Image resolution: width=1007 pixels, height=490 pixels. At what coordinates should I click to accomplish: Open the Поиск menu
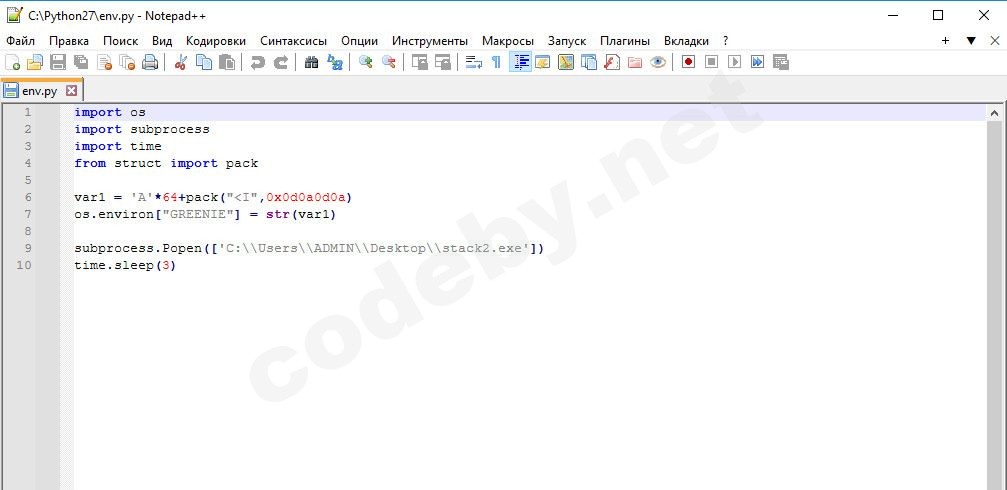point(120,40)
